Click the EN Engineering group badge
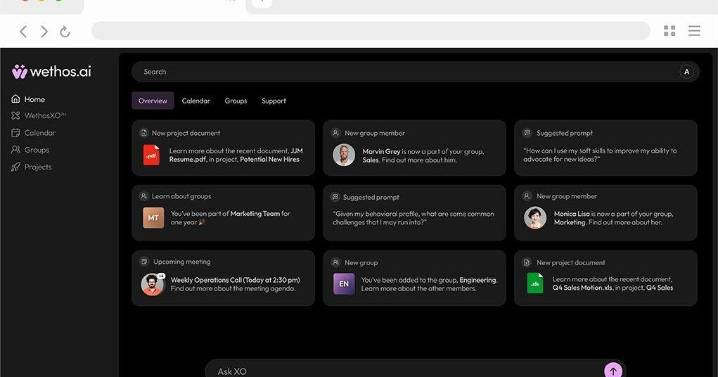The height and width of the screenshot is (377, 718). (344, 284)
